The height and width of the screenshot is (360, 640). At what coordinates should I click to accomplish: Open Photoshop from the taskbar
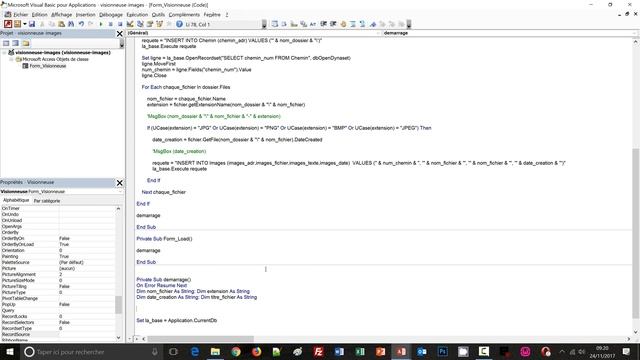[x=442, y=351]
